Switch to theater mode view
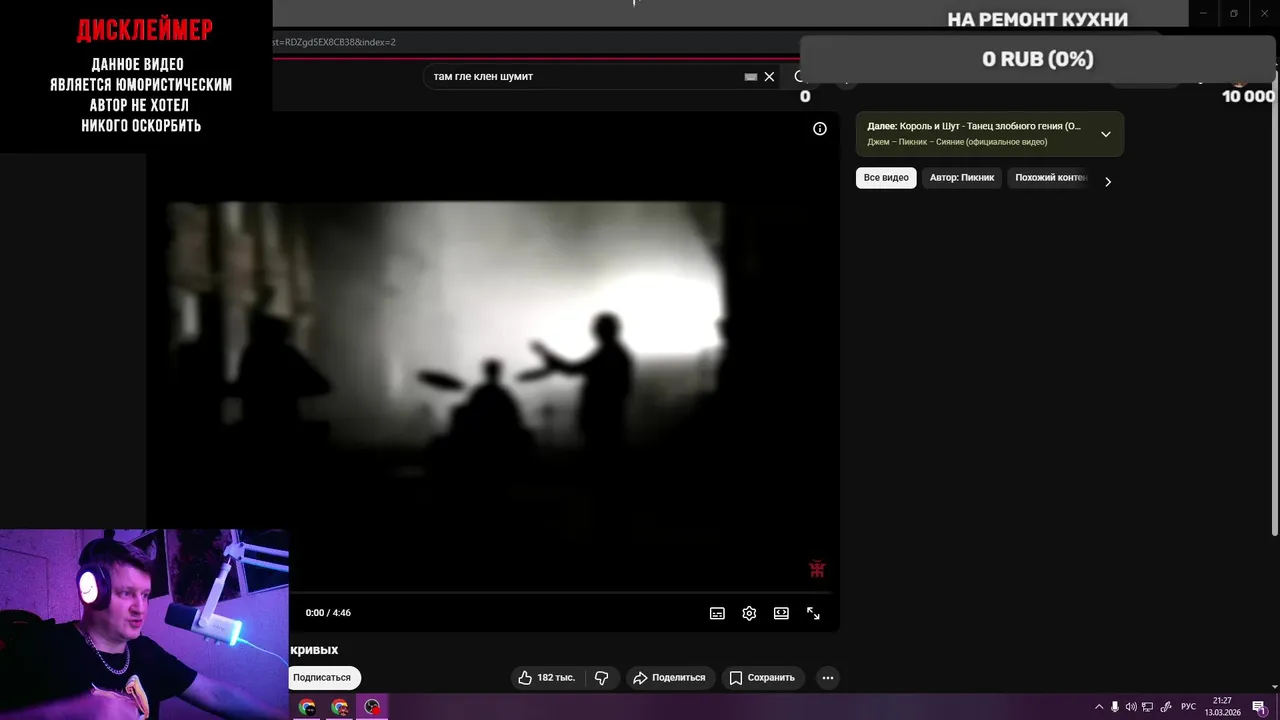The image size is (1280, 720). (781, 613)
